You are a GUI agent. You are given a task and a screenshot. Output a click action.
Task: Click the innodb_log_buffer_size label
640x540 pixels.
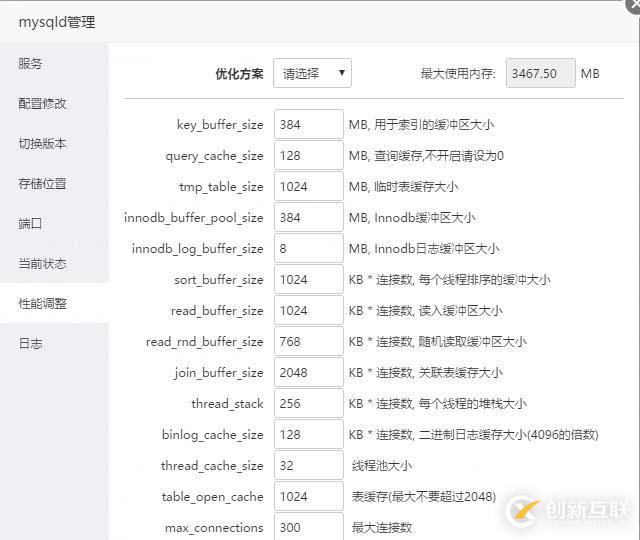(198, 249)
